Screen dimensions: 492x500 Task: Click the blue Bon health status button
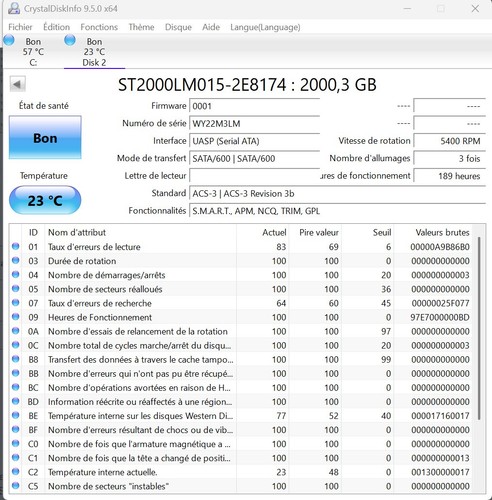pyautogui.click(x=45, y=137)
